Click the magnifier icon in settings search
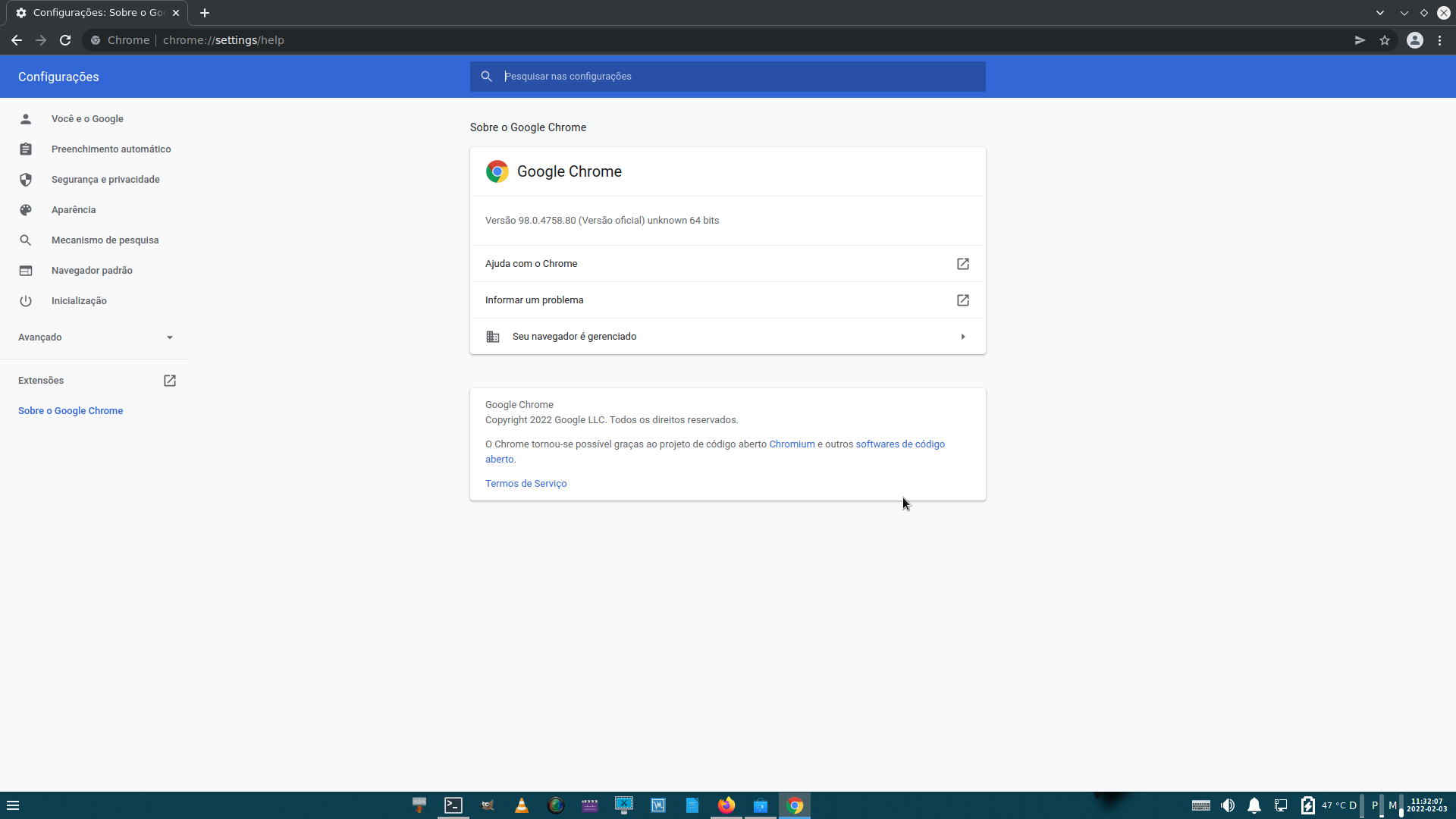This screenshot has width=1456, height=819. coord(487,77)
